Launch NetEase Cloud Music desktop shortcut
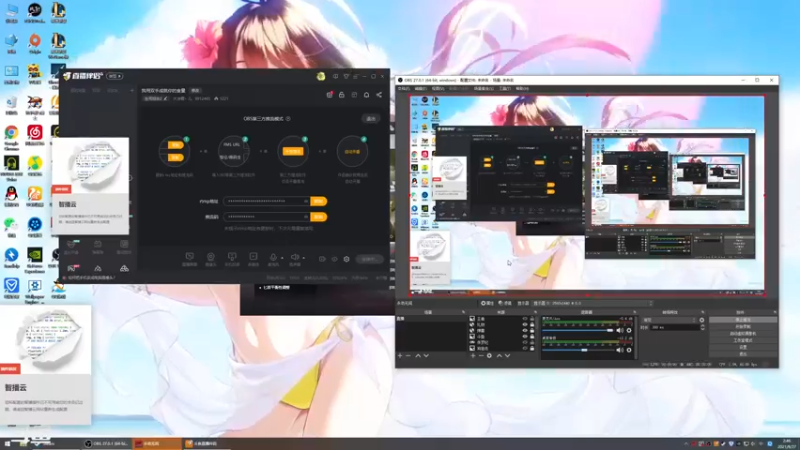The width and height of the screenshot is (800, 450). tap(35, 133)
